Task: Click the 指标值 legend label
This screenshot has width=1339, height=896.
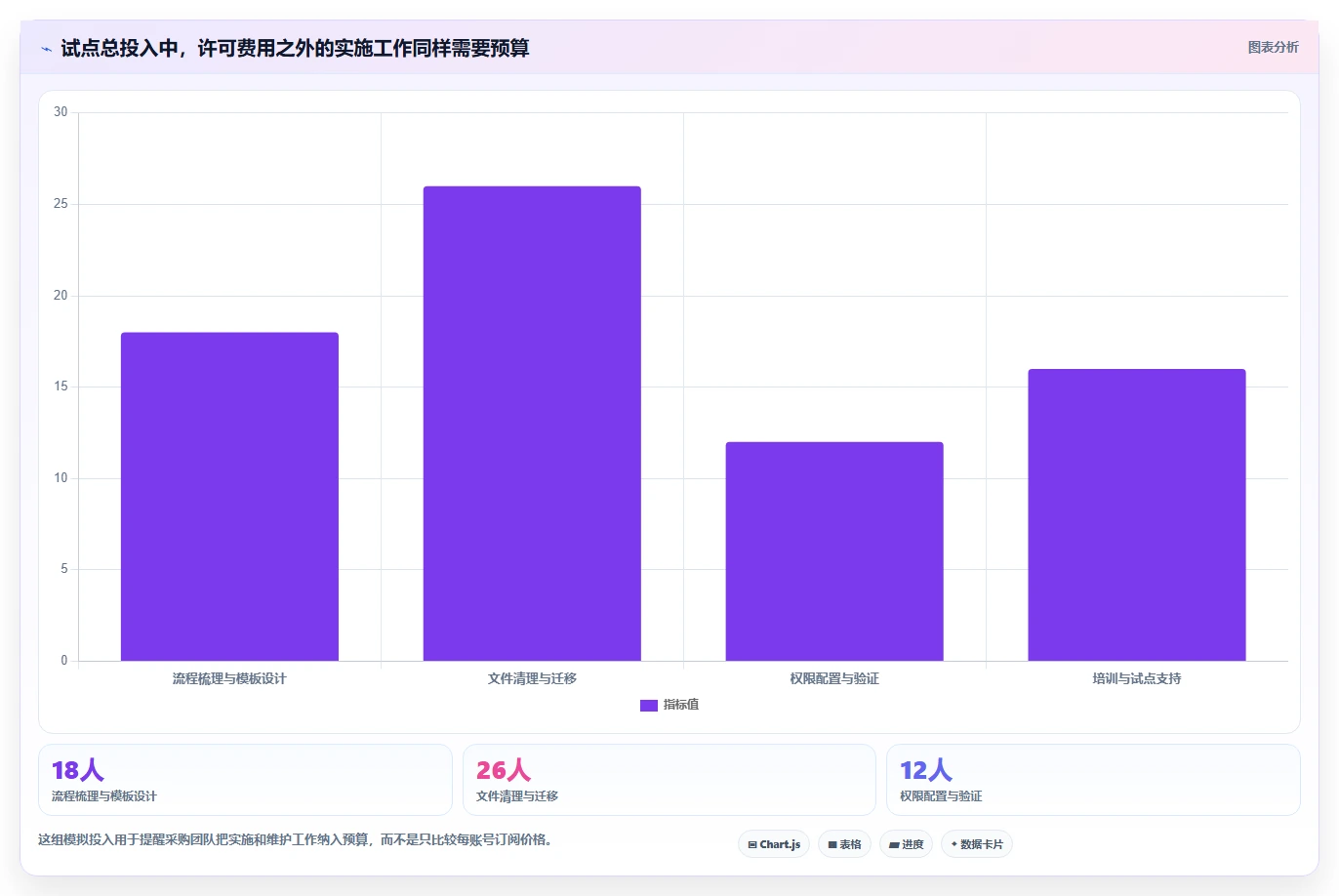Action: (x=681, y=705)
